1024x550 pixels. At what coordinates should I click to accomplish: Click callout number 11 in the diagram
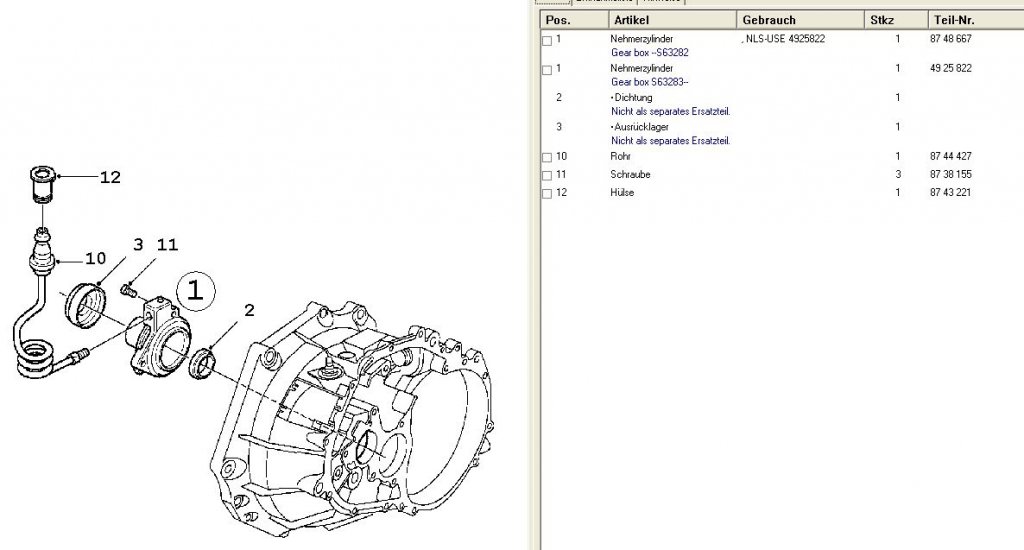click(x=167, y=245)
